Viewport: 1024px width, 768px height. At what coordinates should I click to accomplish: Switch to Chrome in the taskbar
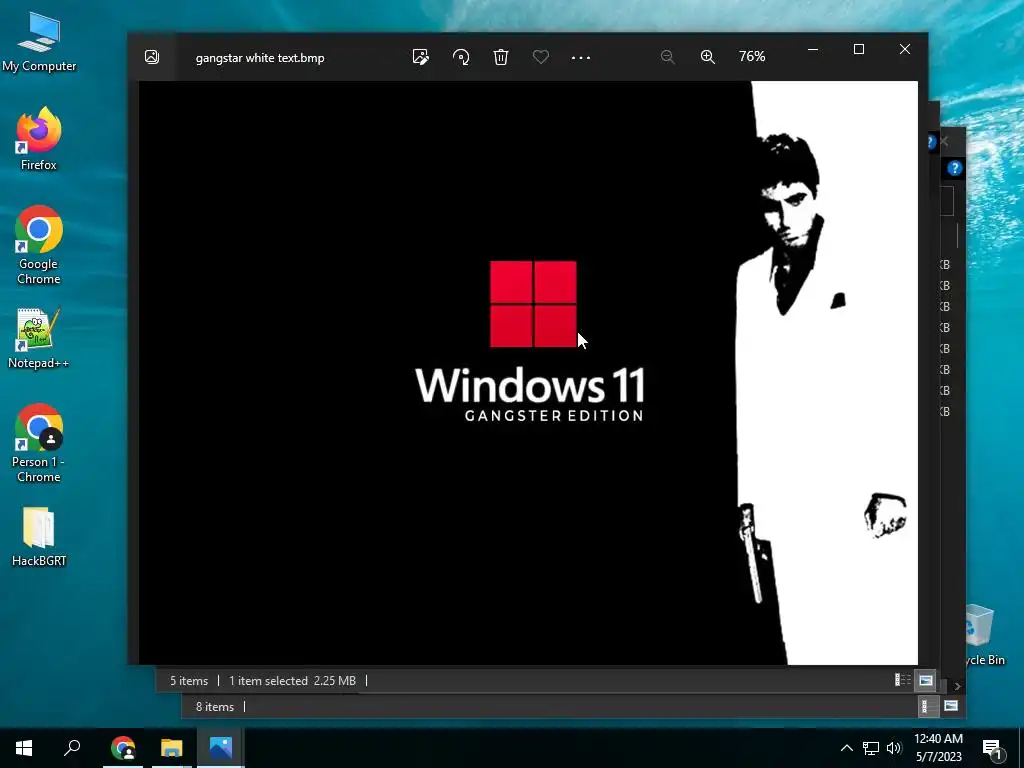tap(123, 748)
